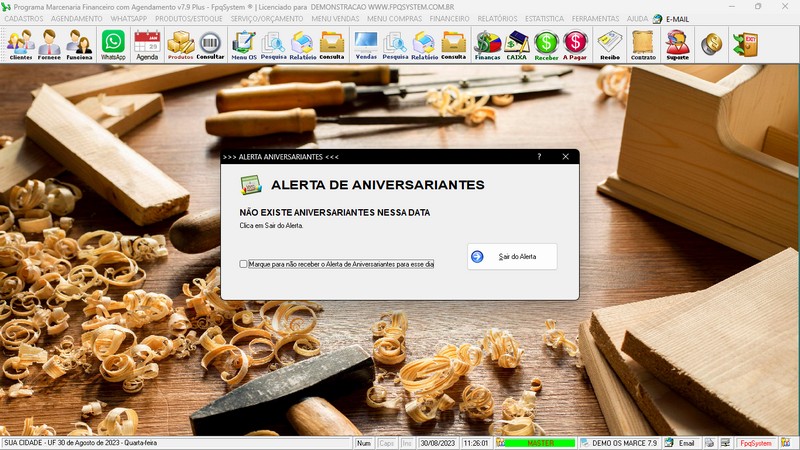Image resolution: width=800 pixels, height=450 pixels.
Task: Click Relatório printer icon left of Finanças
Action: pyautogui.click(x=424, y=44)
